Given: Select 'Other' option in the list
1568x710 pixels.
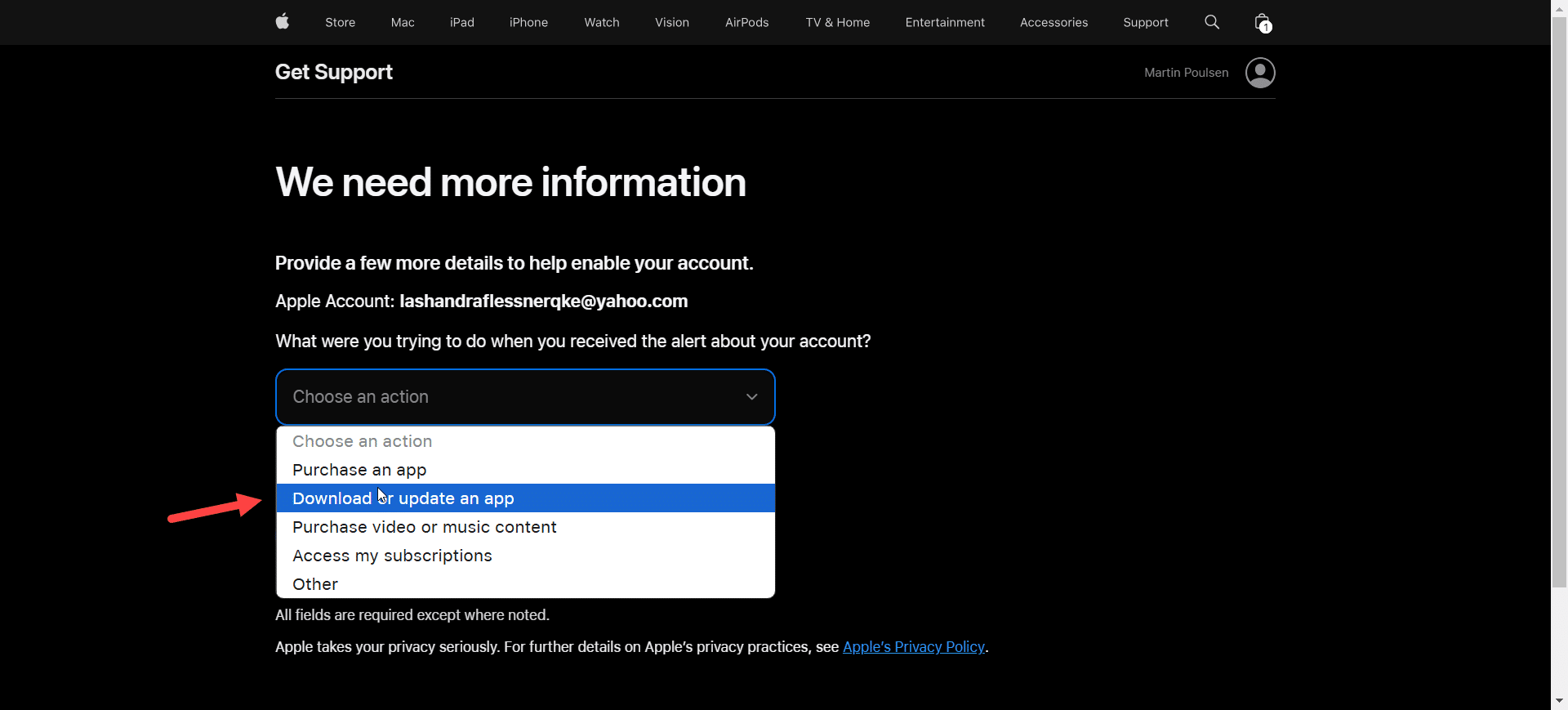Looking at the screenshot, I should tap(525, 584).
